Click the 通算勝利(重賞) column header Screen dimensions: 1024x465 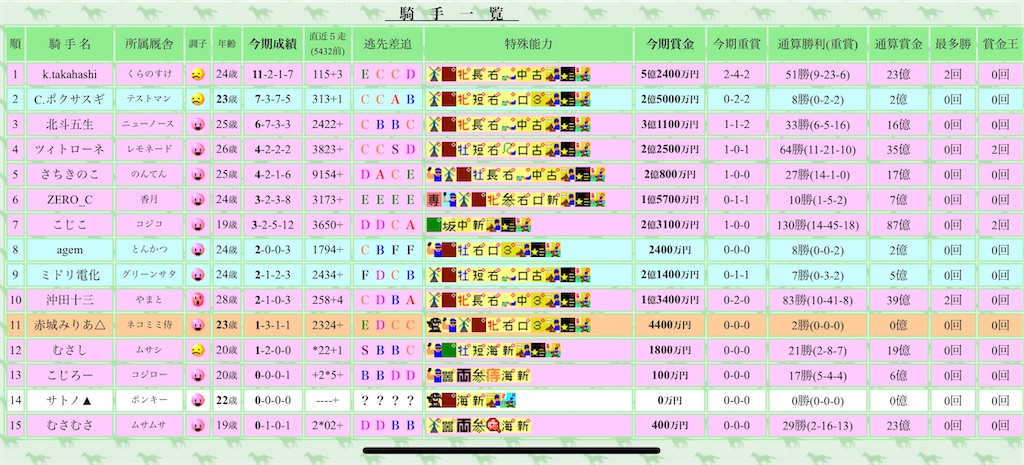[x=818, y=44]
